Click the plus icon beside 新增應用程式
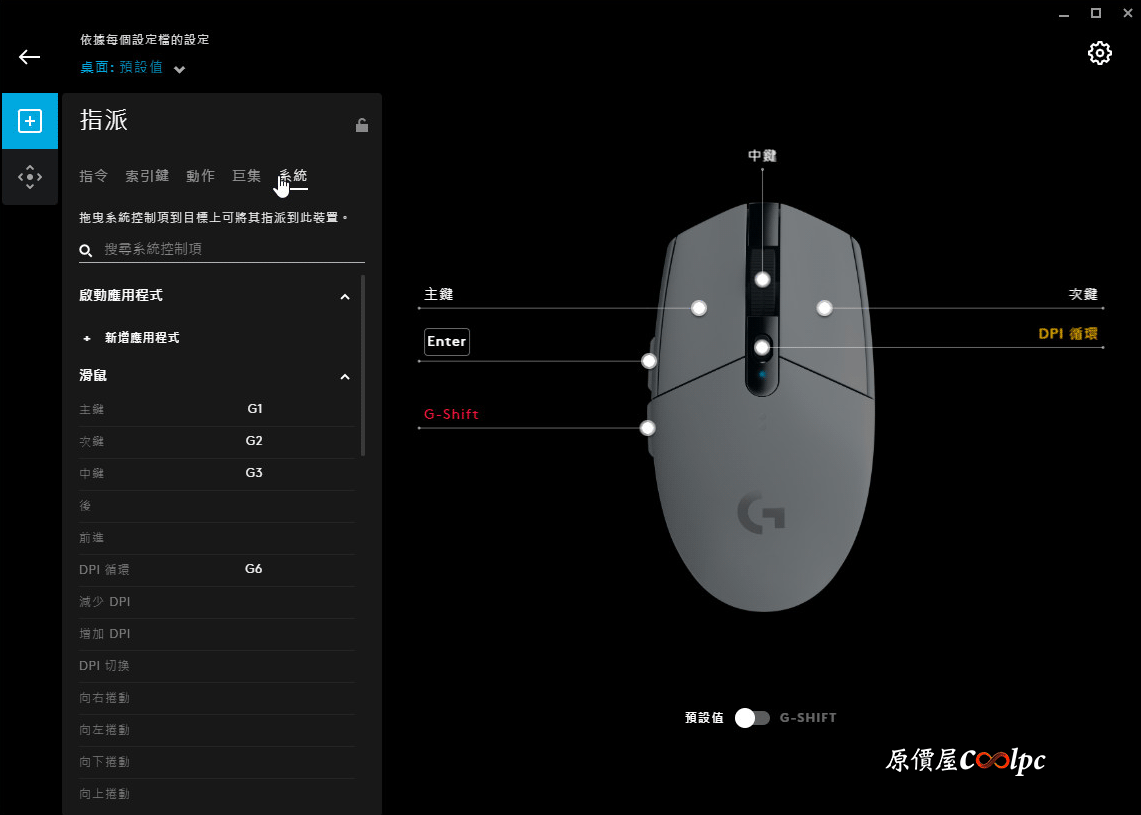Screen dimensions: 1141x815 (x=87, y=338)
